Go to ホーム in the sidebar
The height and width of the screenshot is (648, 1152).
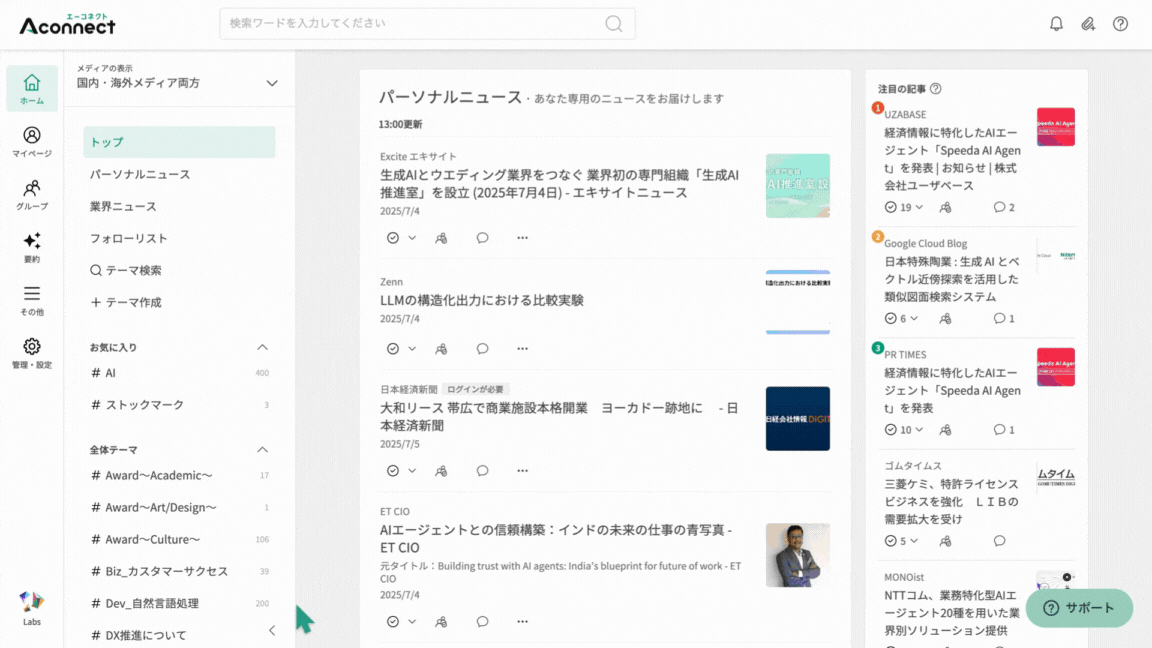(x=32, y=88)
